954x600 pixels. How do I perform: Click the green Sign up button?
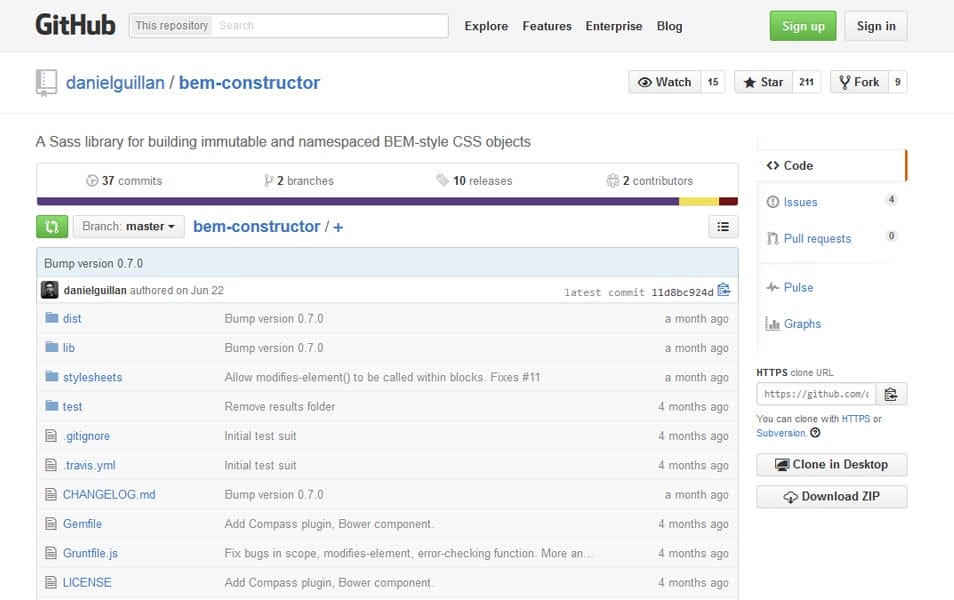pos(803,26)
